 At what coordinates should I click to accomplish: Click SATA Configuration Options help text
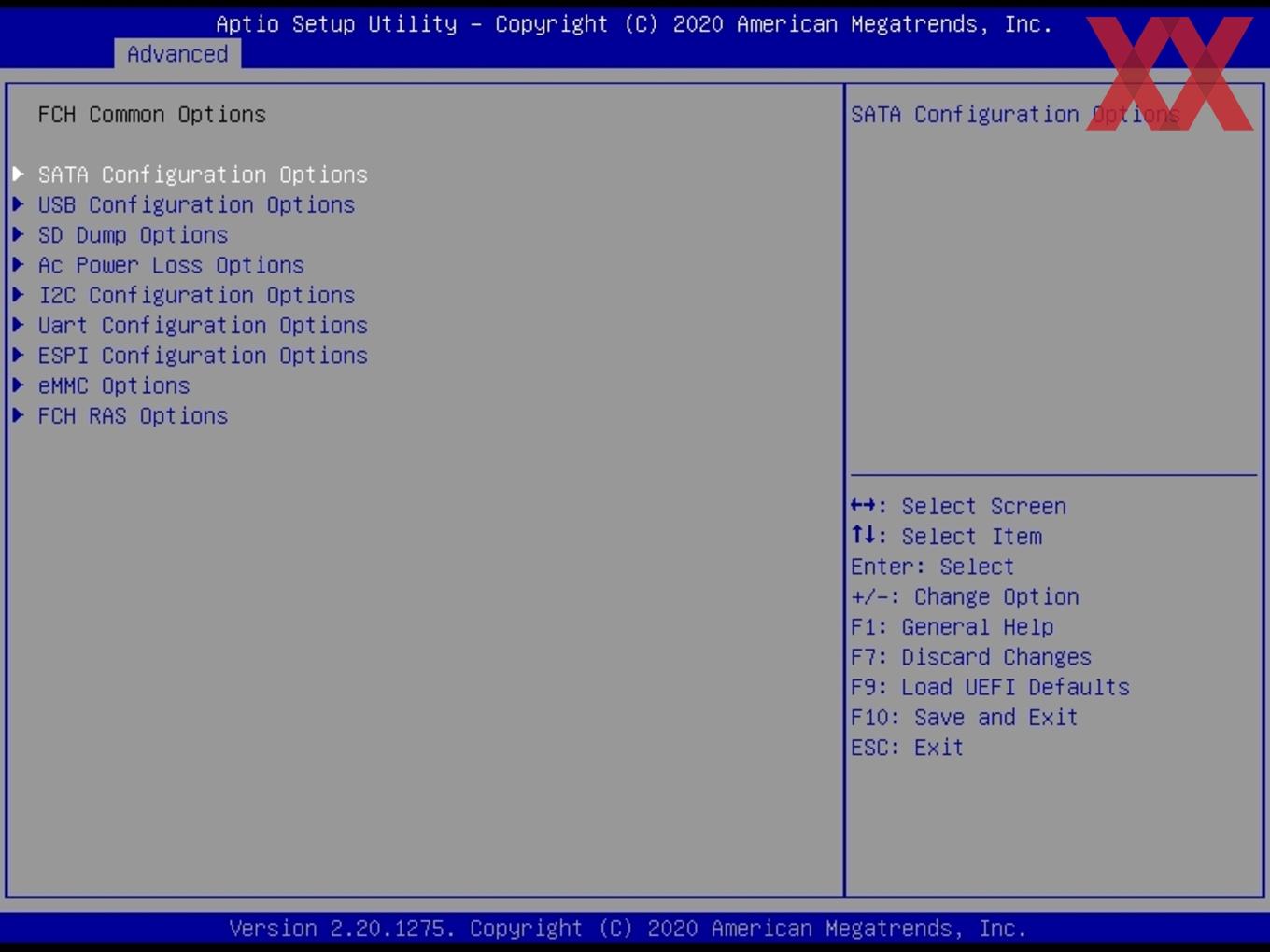click(1015, 114)
